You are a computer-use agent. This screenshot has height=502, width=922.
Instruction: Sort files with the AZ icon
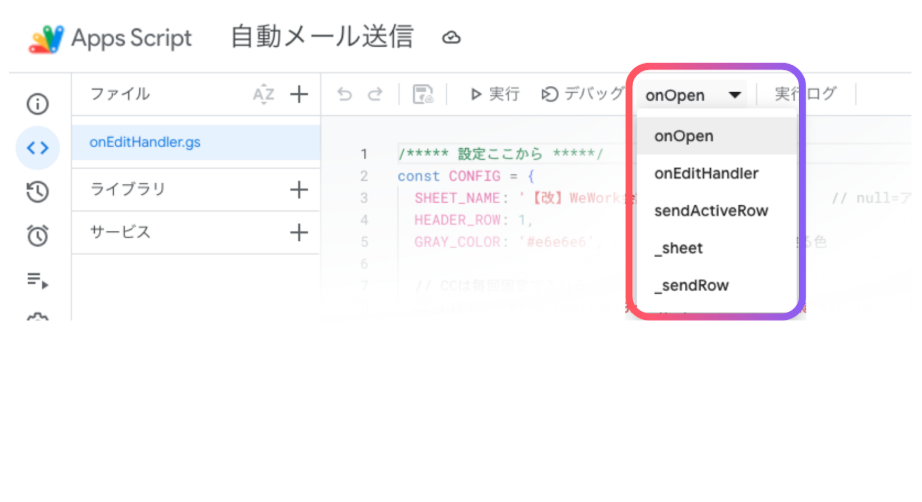tap(263, 94)
